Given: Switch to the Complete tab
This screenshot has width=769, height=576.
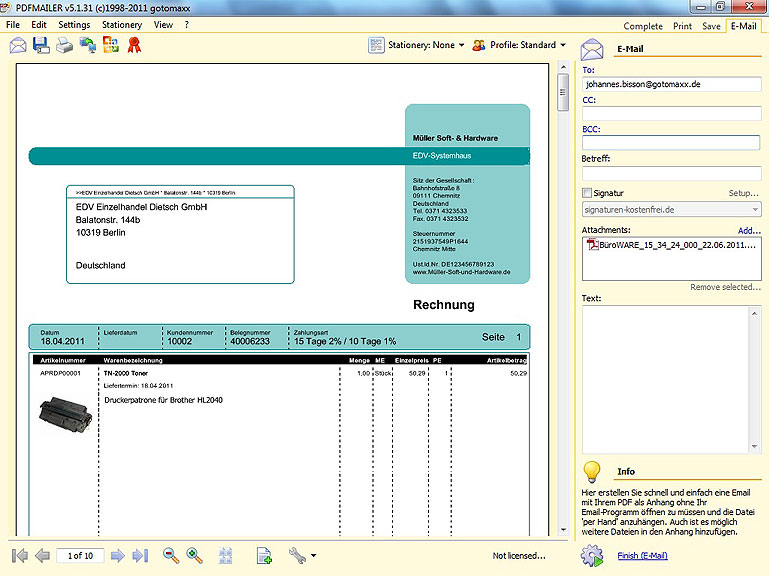Looking at the screenshot, I should [x=643, y=26].
